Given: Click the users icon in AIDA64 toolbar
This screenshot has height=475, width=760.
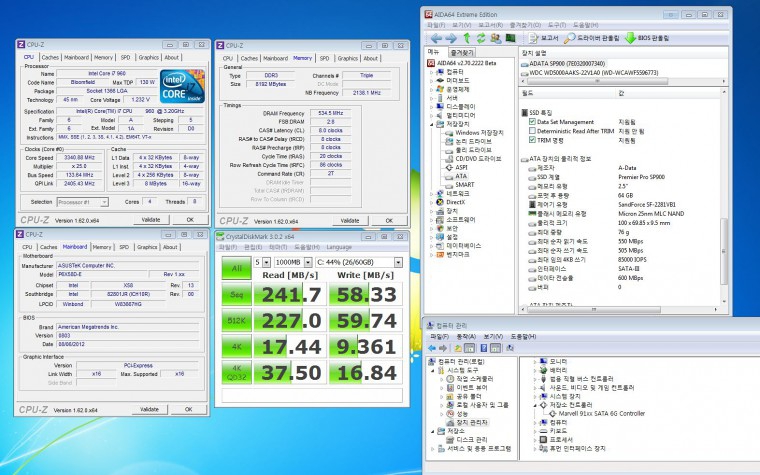Looking at the screenshot, I should point(496,38).
